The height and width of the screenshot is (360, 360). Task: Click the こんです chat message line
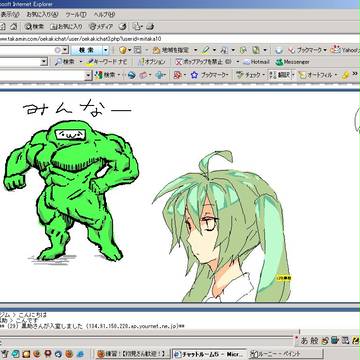click(x=19, y=320)
